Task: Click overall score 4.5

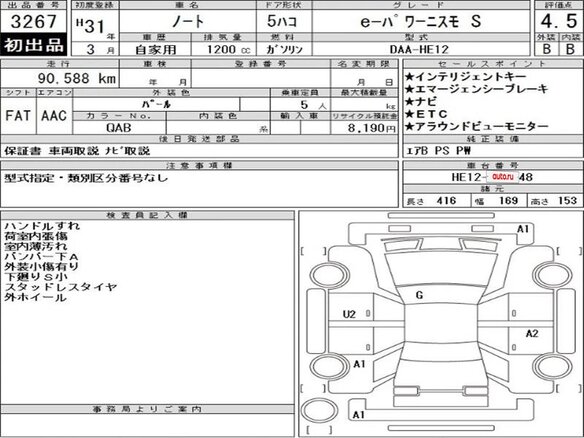Action: point(559,21)
